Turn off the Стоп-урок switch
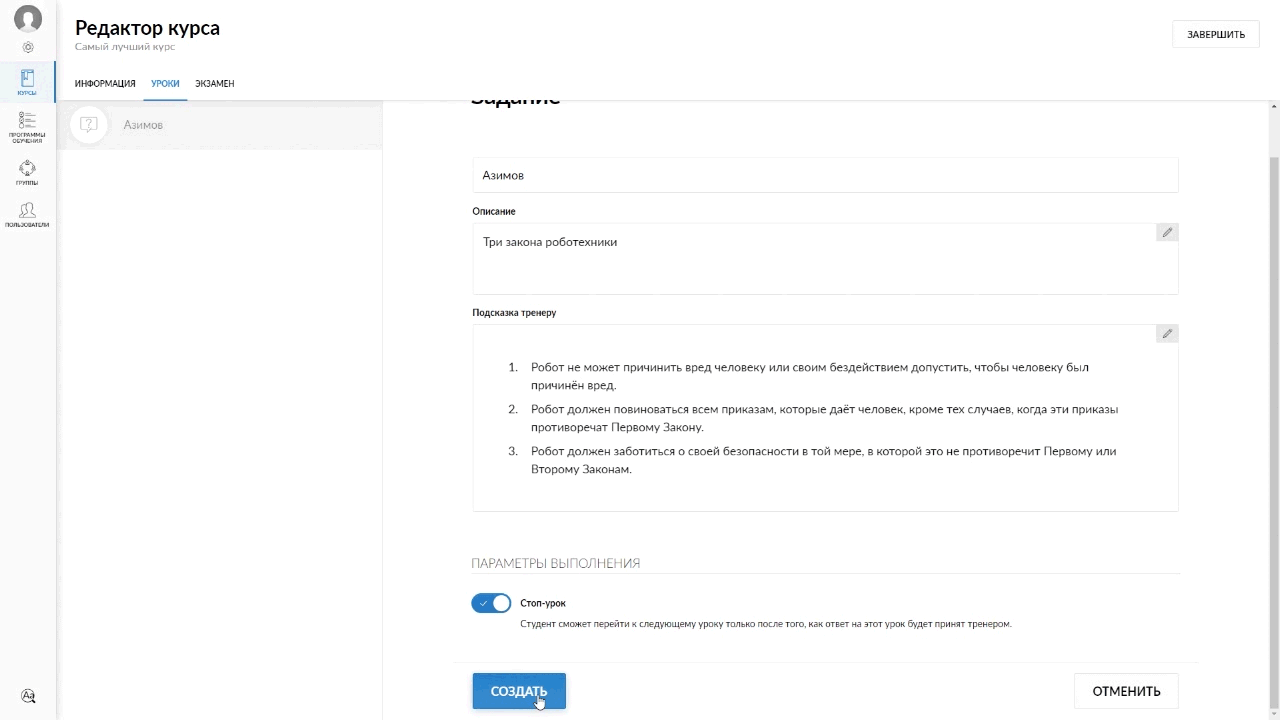 tap(491, 603)
